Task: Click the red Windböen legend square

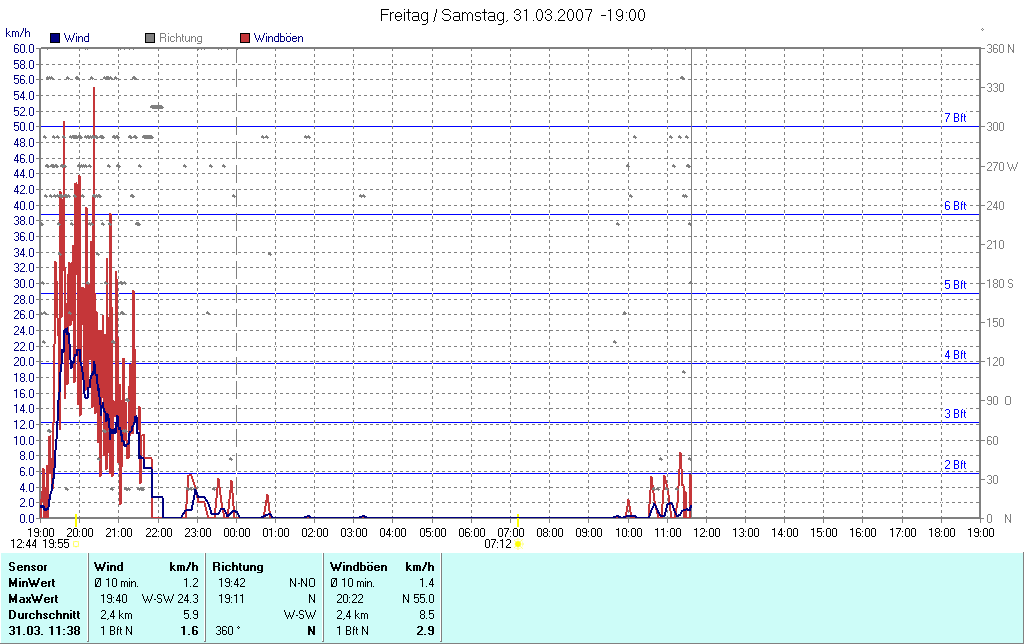Action: coord(245,38)
